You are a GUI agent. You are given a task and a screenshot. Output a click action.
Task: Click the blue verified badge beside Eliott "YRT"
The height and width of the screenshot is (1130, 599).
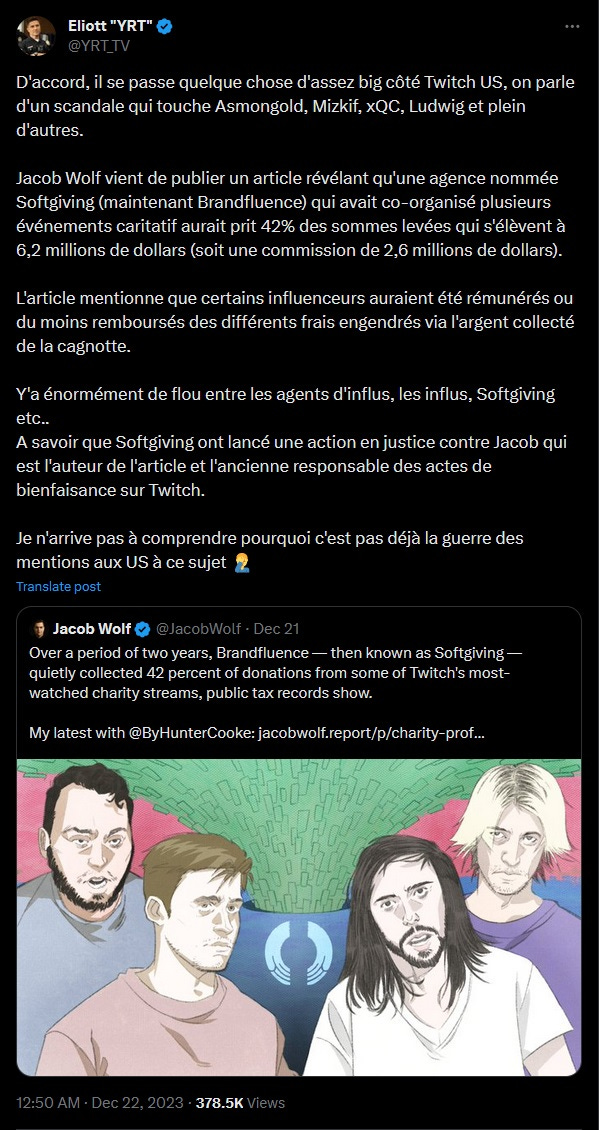click(x=165, y=27)
